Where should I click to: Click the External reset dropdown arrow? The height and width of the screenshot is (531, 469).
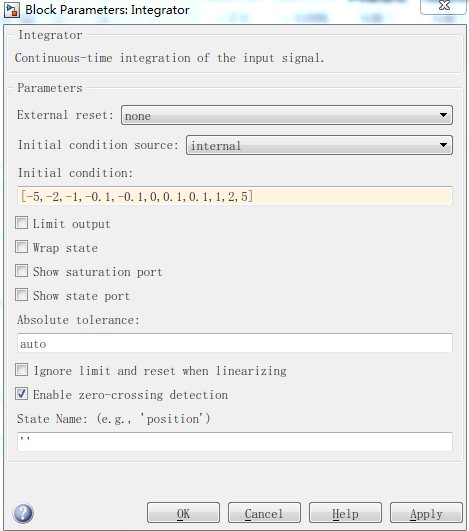[x=443, y=115]
